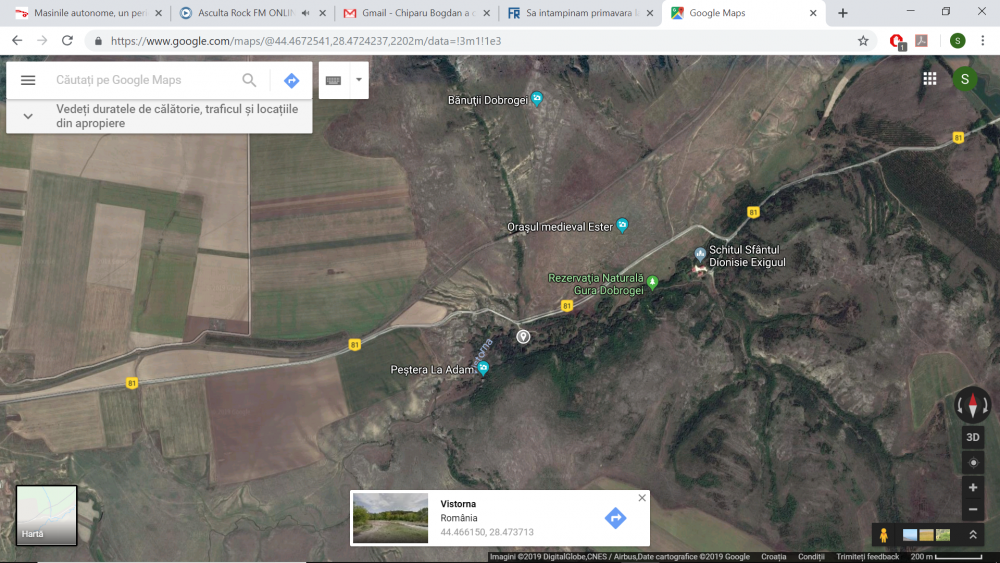The image size is (1000, 563).
Task: Show my location on the map
Action: point(973,463)
